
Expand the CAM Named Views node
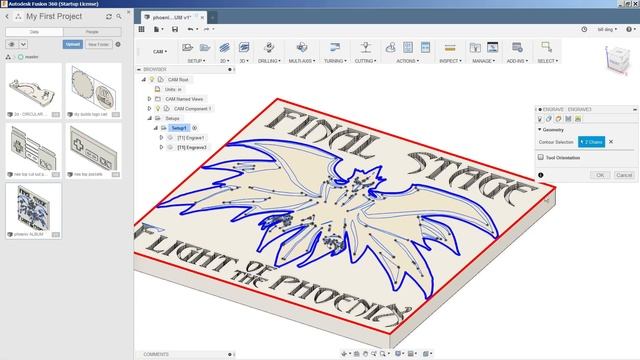pos(149,99)
